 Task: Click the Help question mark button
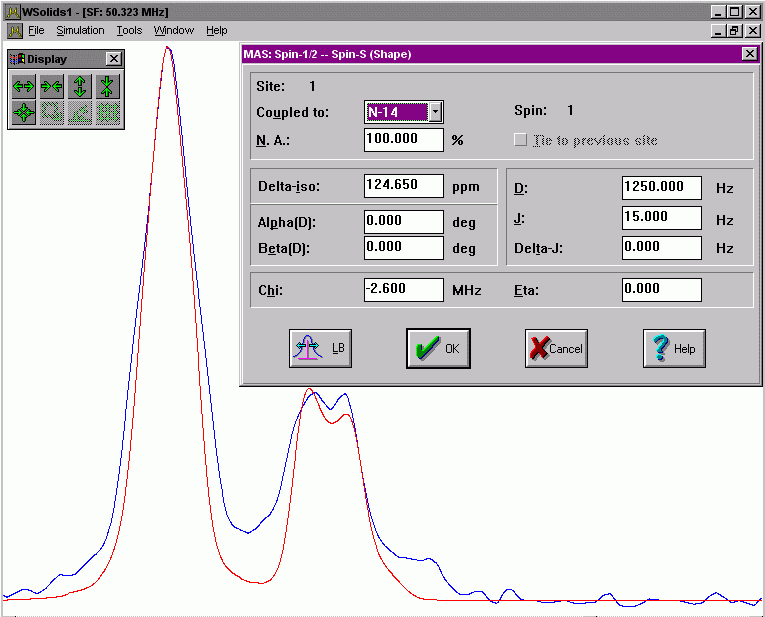pyautogui.click(x=674, y=348)
